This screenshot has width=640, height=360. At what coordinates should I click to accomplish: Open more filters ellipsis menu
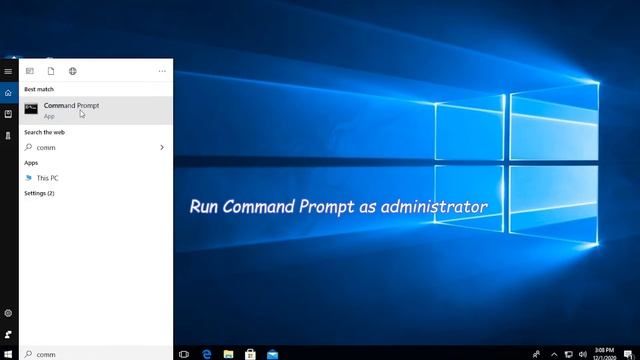(x=162, y=71)
